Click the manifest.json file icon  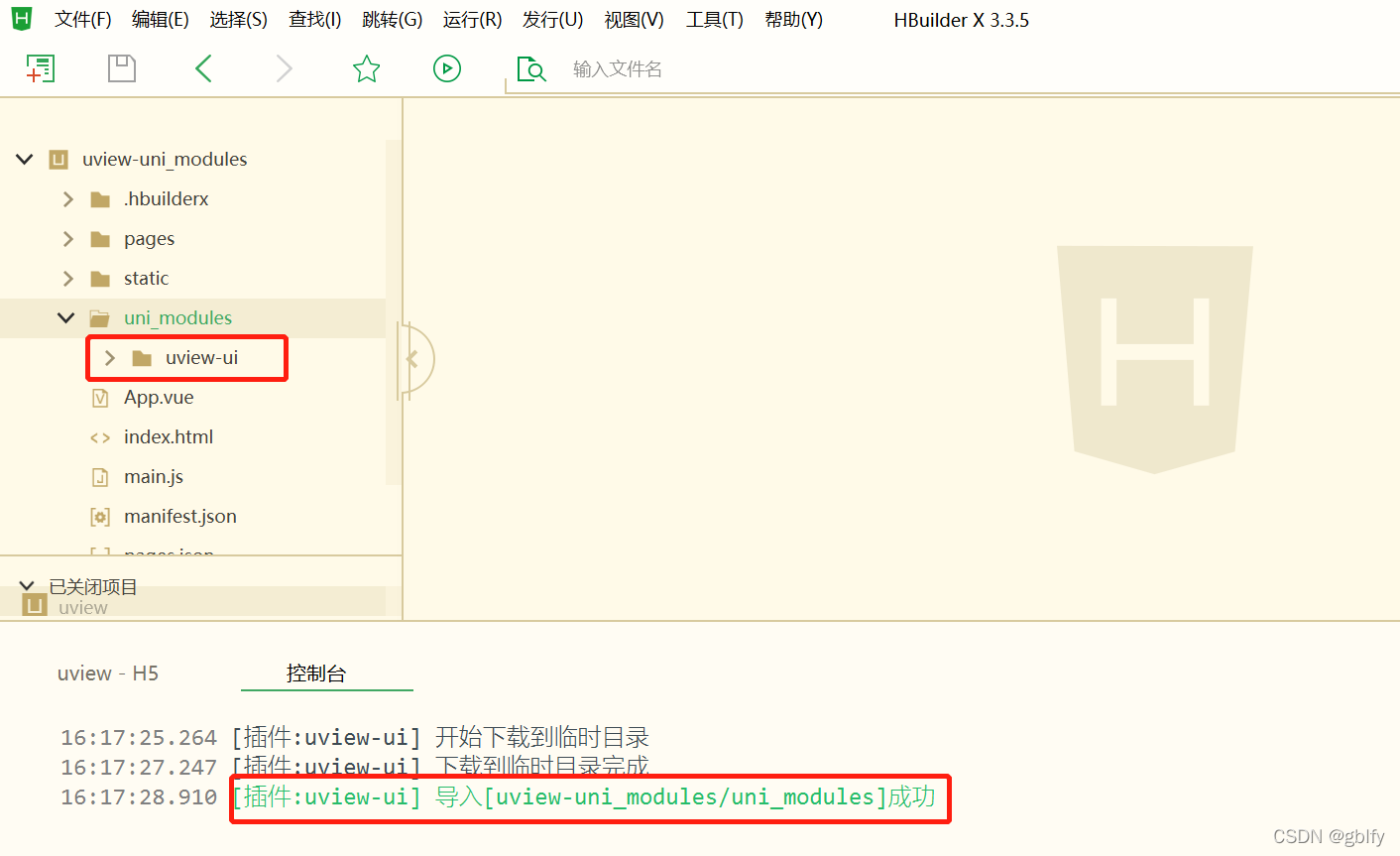coord(100,517)
